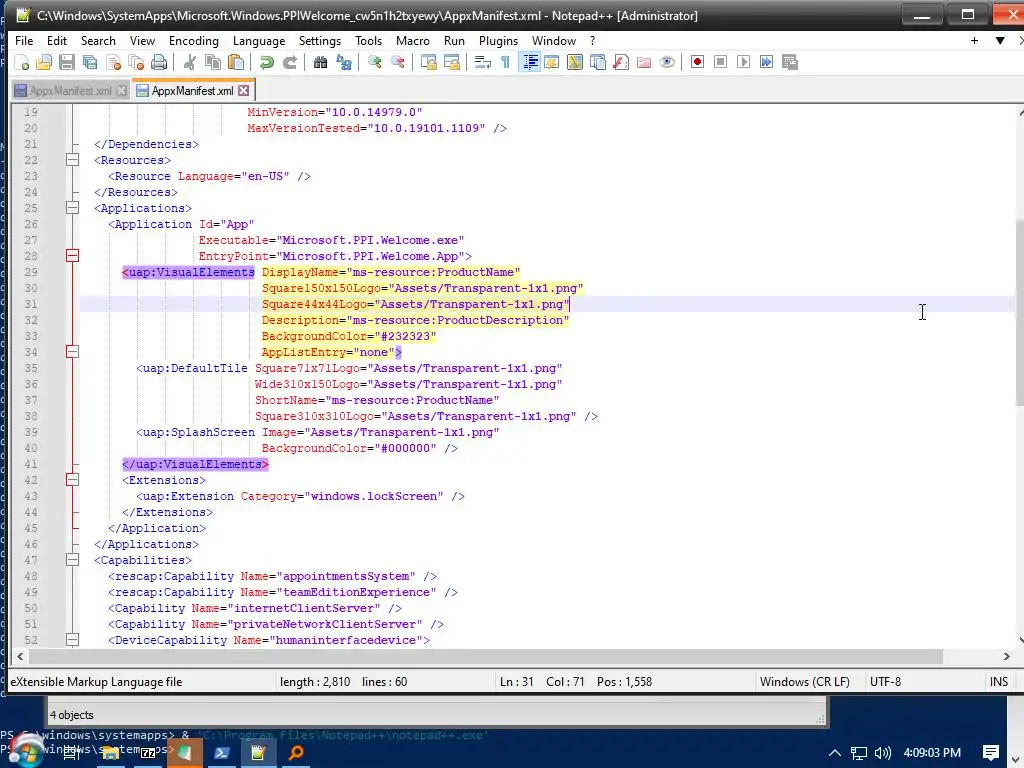Viewport: 1024px width, 768px height.
Task: Toggle Show All Characters pilcrow icon
Action: point(505,62)
